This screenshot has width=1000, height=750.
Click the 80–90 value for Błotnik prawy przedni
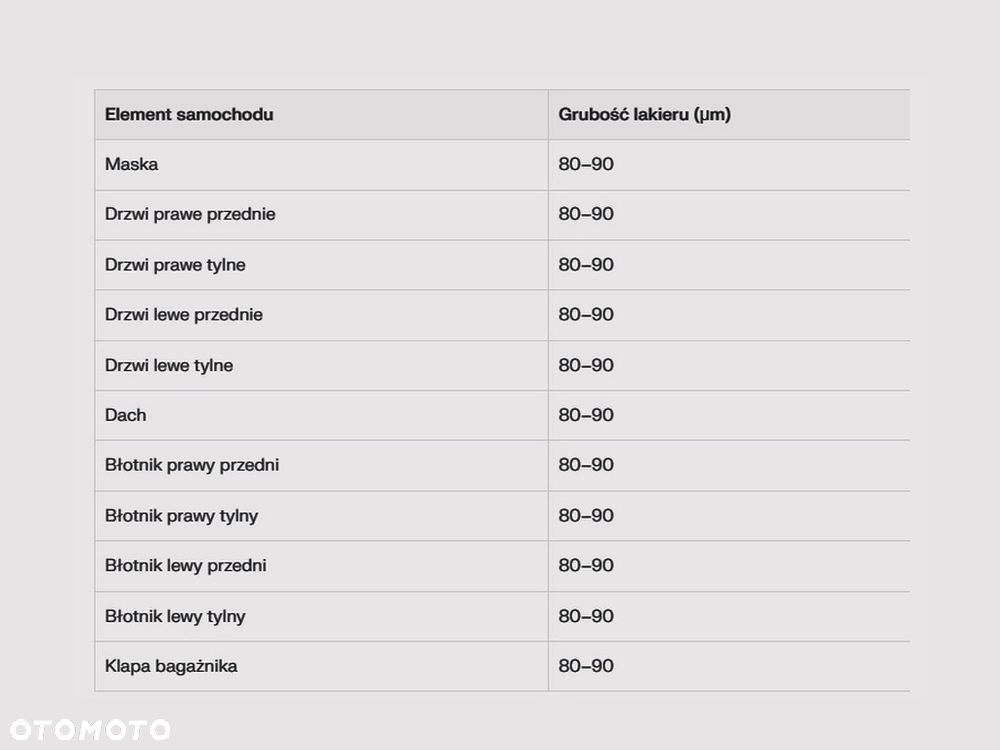click(x=586, y=465)
